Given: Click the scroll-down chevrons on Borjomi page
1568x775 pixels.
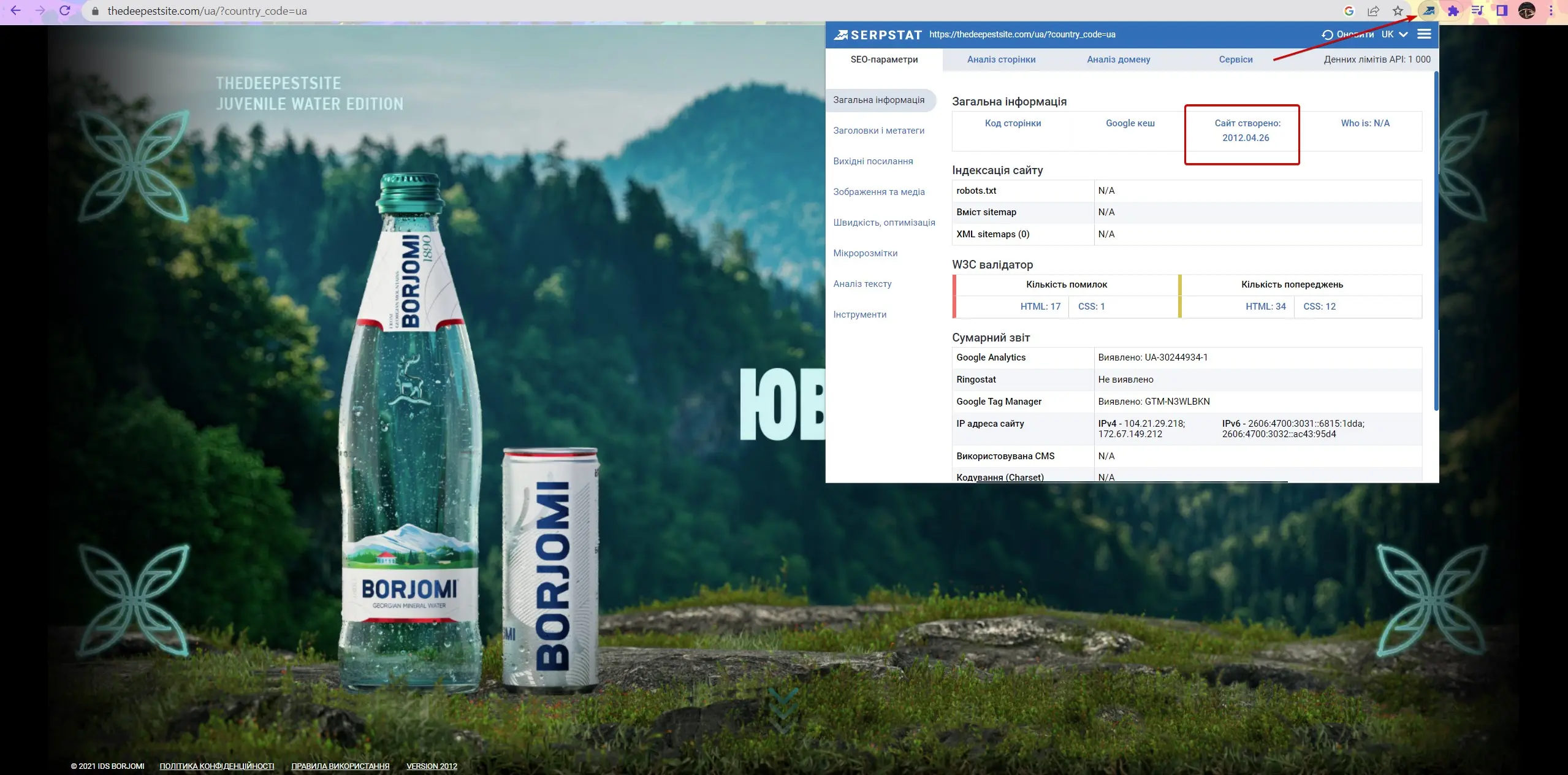Looking at the screenshot, I should pyautogui.click(x=783, y=711).
